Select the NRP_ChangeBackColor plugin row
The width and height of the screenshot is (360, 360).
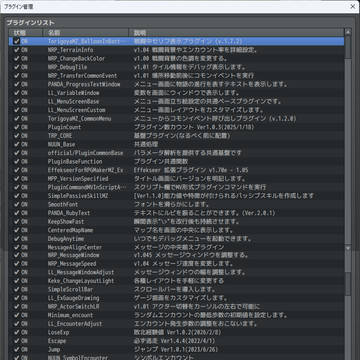click(177, 59)
